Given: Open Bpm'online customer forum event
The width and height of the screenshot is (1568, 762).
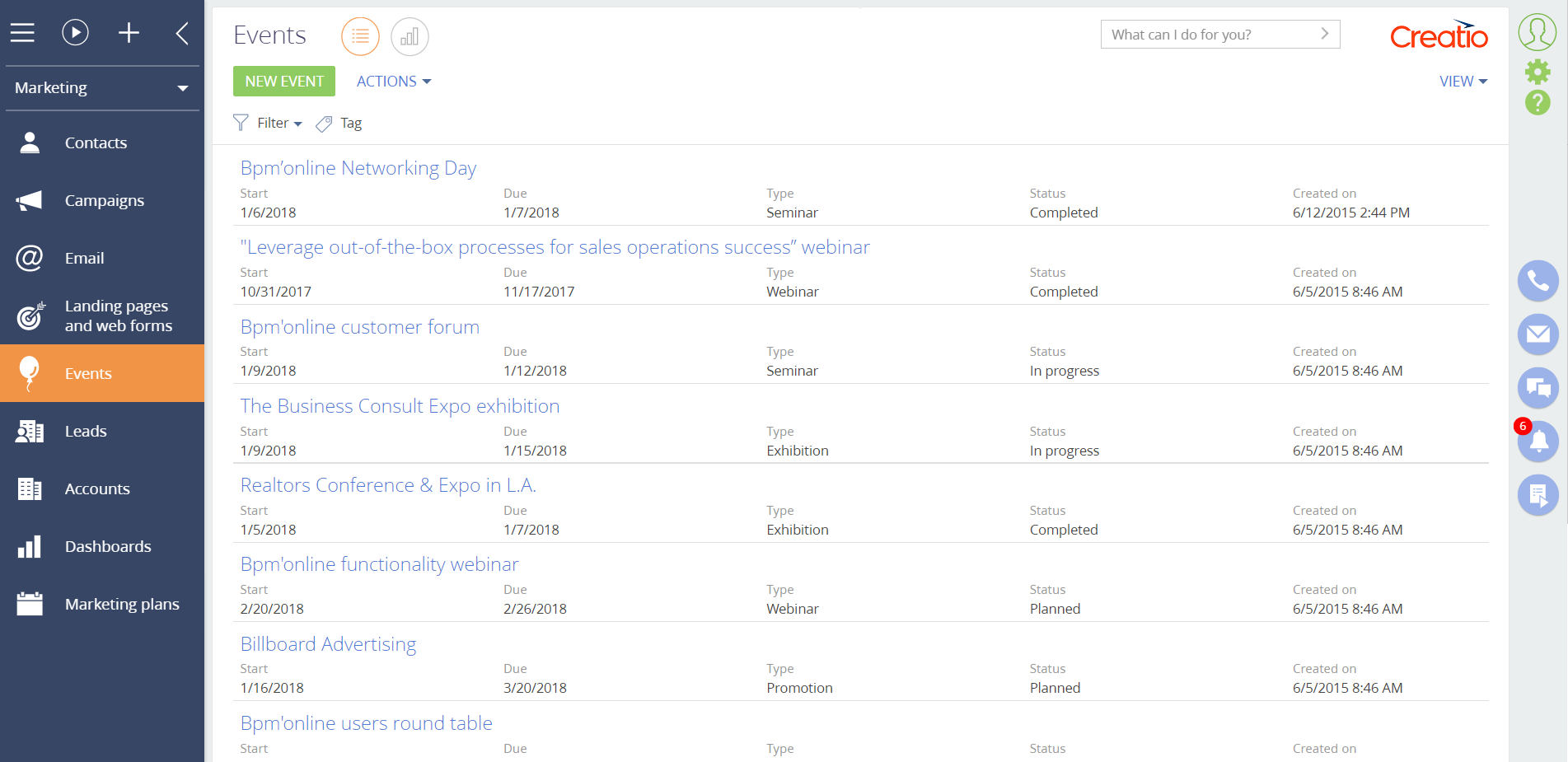Looking at the screenshot, I should point(359,327).
